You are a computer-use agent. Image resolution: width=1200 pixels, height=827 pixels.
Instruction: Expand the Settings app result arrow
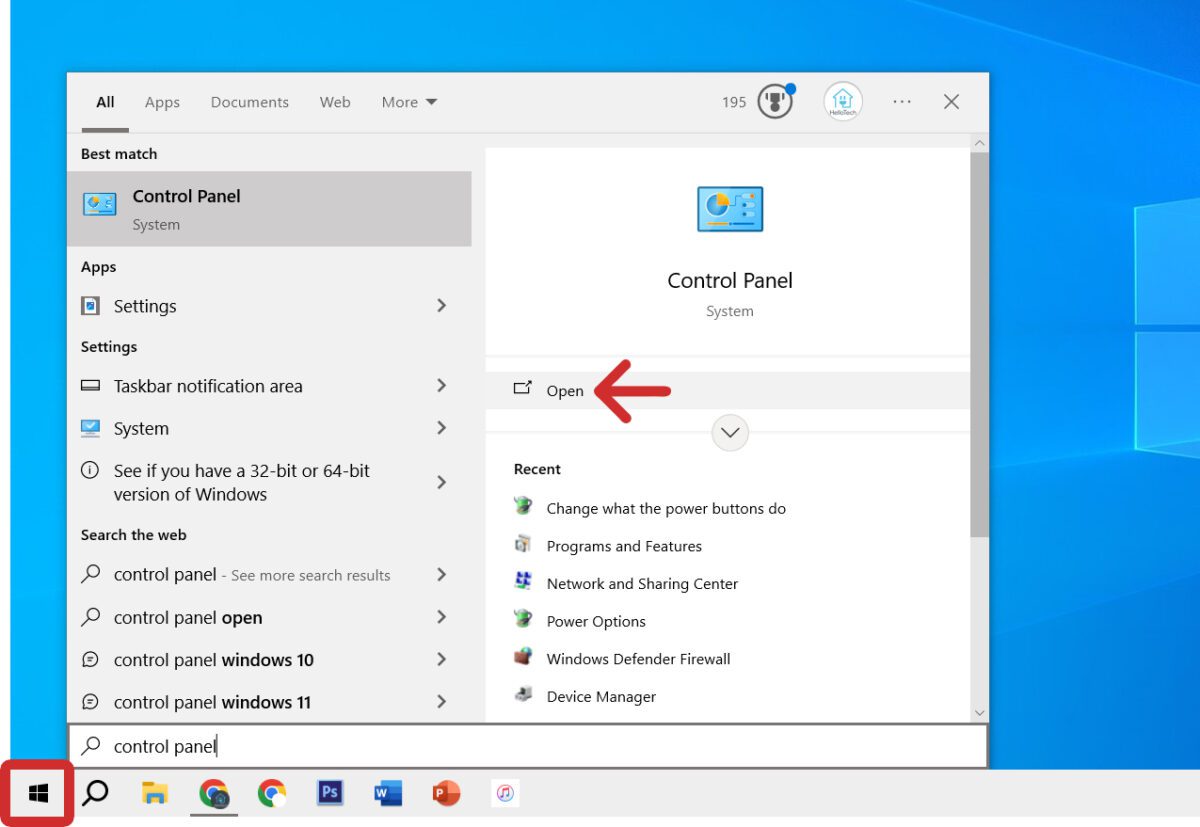coord(441,306)
